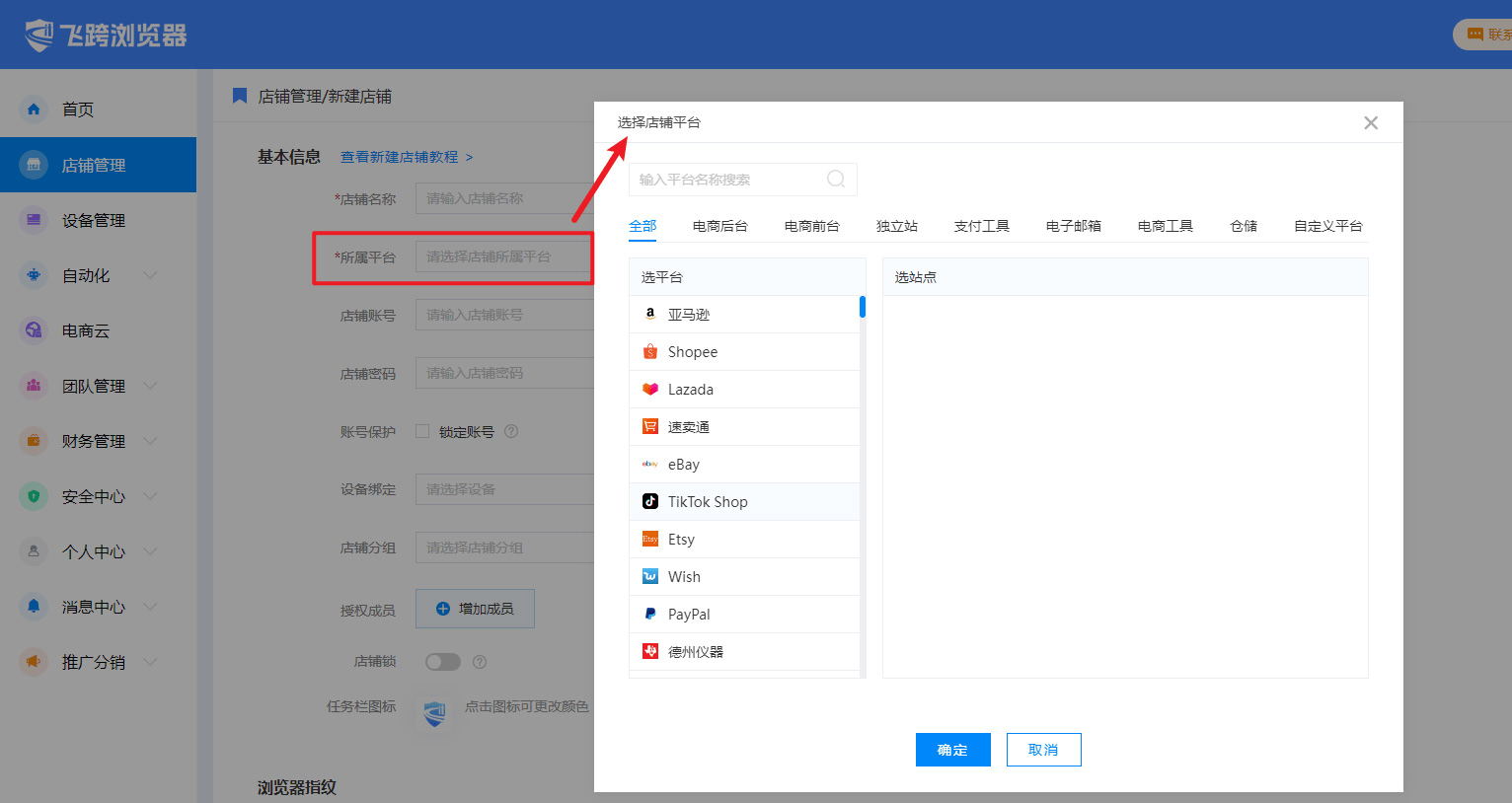Click the taskbar shield icon to change color
This screenshot has height=803, width=1512.
click(x=434, y=713)
